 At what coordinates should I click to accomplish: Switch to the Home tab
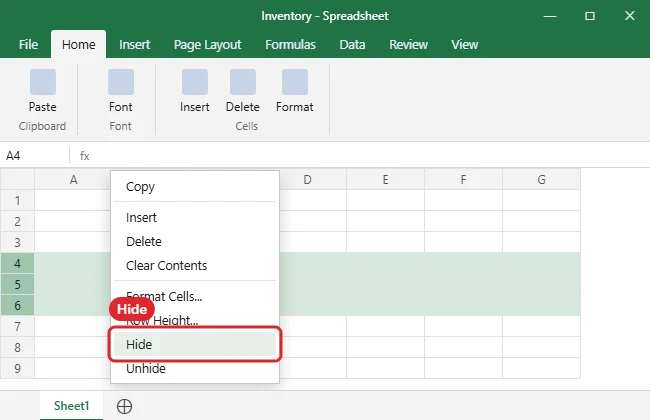pos(78,44)
